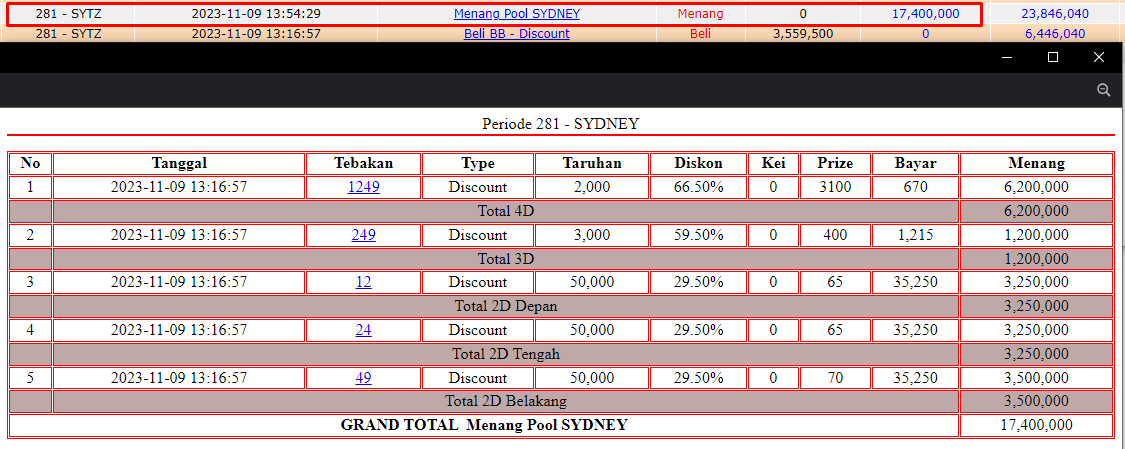
Task: Click the Bayar value 1,215
Action: [915, 235]
